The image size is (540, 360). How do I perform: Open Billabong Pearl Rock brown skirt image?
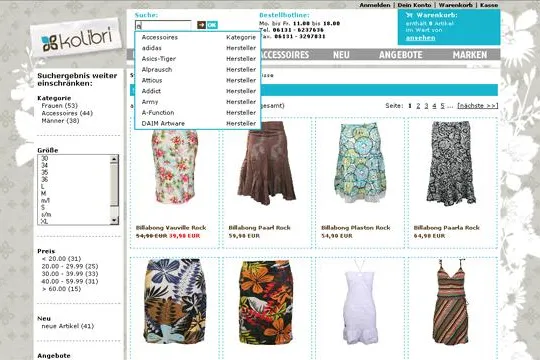(267, 163)
